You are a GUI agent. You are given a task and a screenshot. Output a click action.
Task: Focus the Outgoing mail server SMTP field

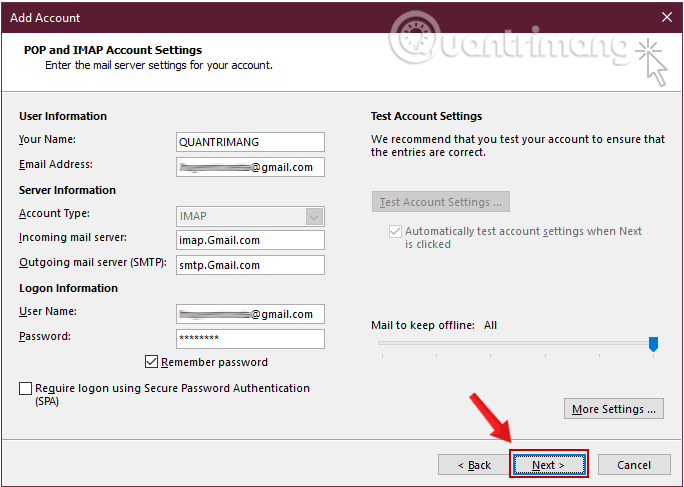tap(250, 265)
